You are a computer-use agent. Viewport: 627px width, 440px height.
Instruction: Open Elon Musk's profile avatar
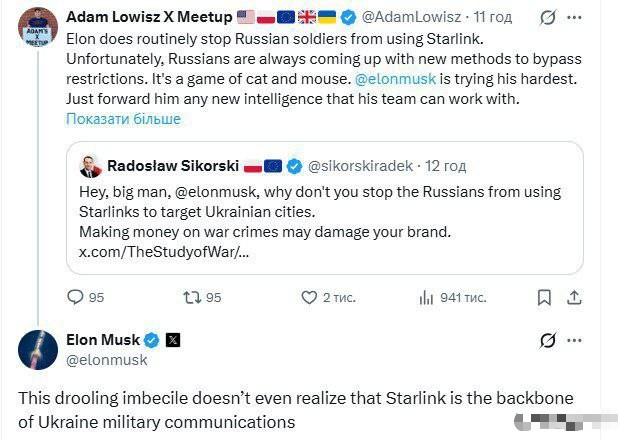pos(37,349)
